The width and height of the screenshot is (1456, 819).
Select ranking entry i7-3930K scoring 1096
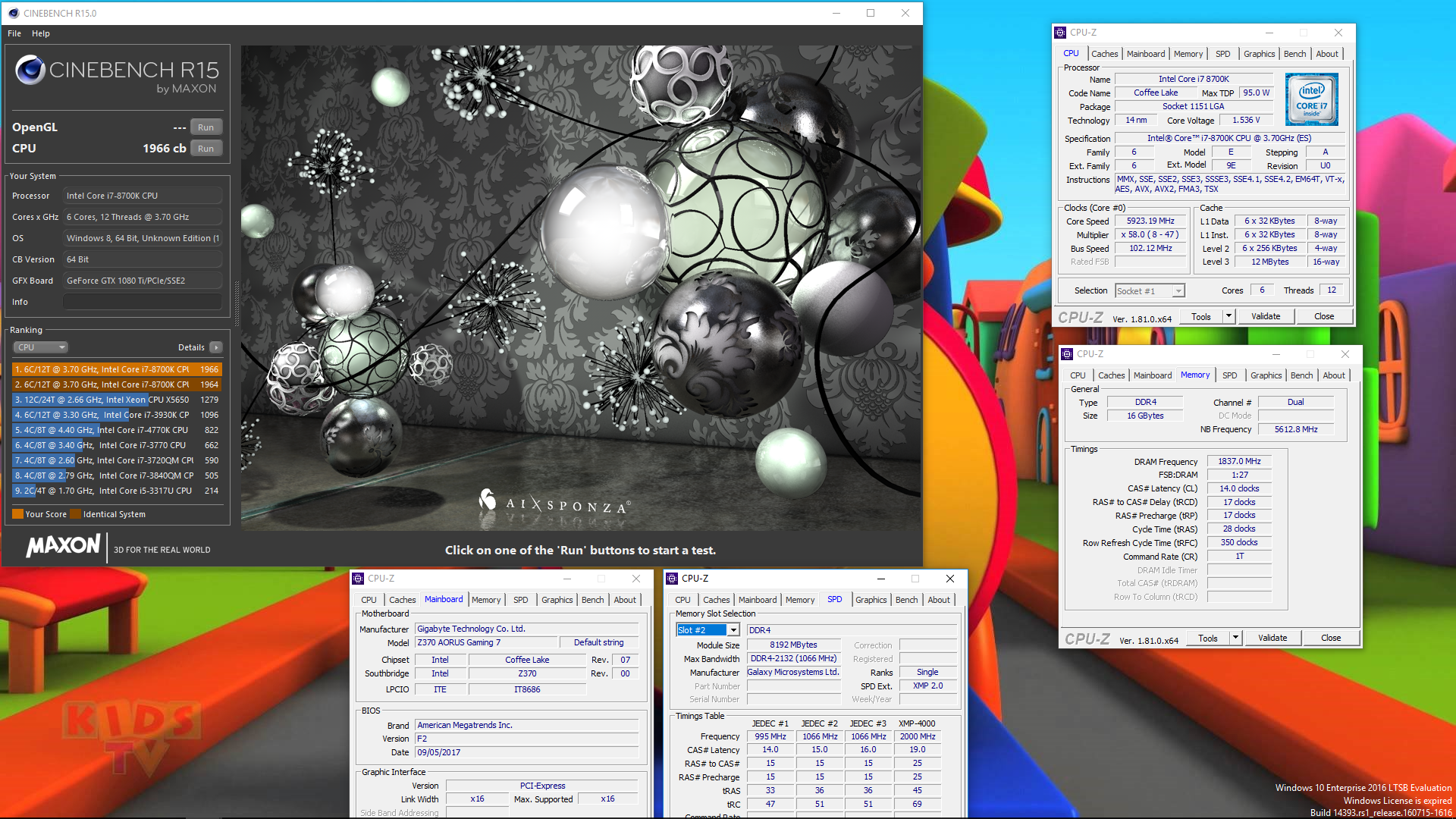(x=117, y=415)
